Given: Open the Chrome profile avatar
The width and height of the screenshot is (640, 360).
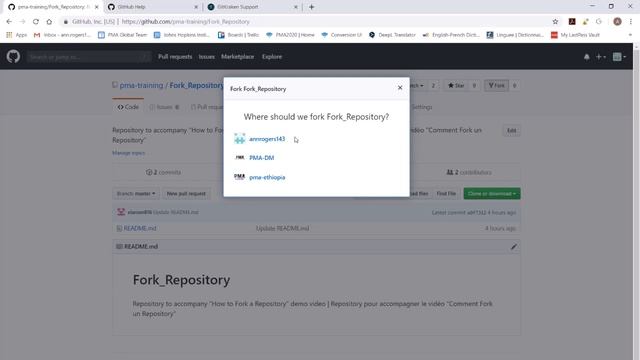Looking at the screenshot, I should pyautogui.click(x=617, y=22).
